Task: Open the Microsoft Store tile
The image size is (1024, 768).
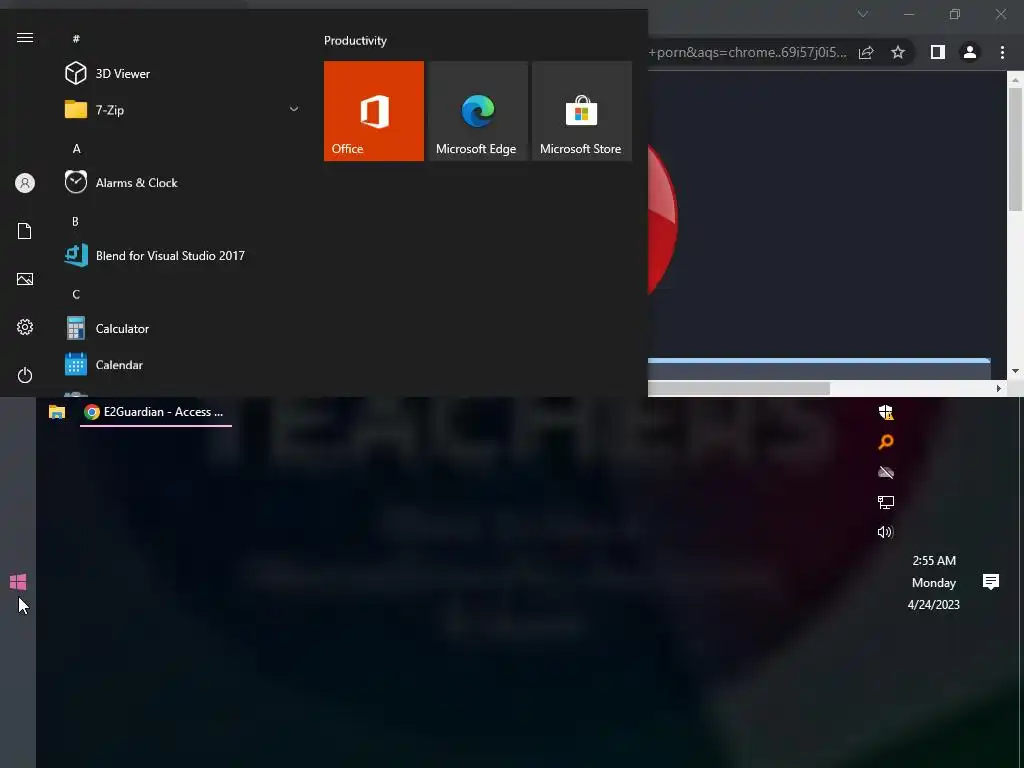Action: [582, 111]
